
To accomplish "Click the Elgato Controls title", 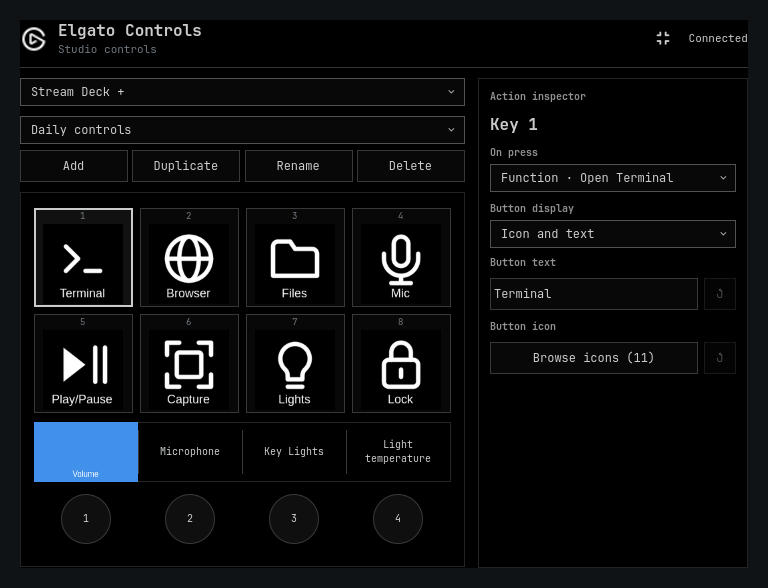I will [130, 30].
